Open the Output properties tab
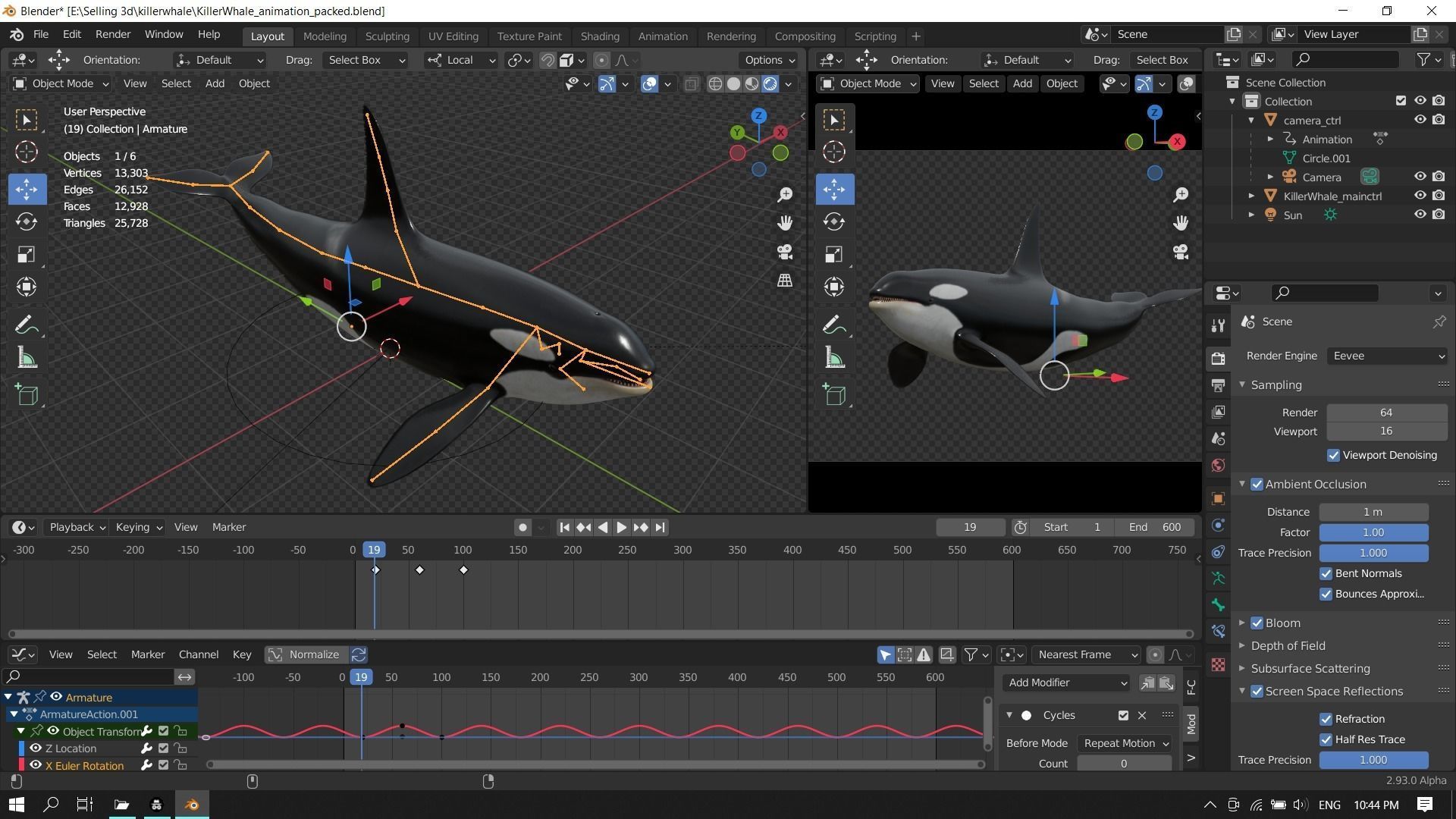This screenshot has height=819, width=1456. 1218,385
